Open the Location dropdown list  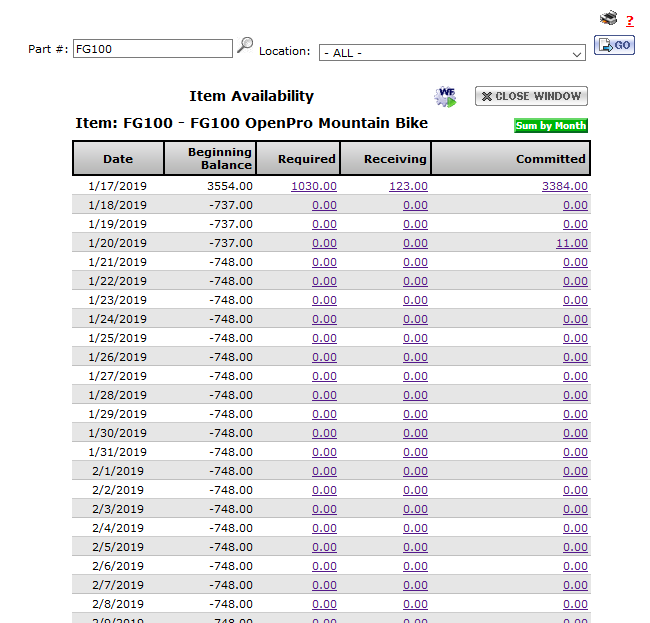452,53
